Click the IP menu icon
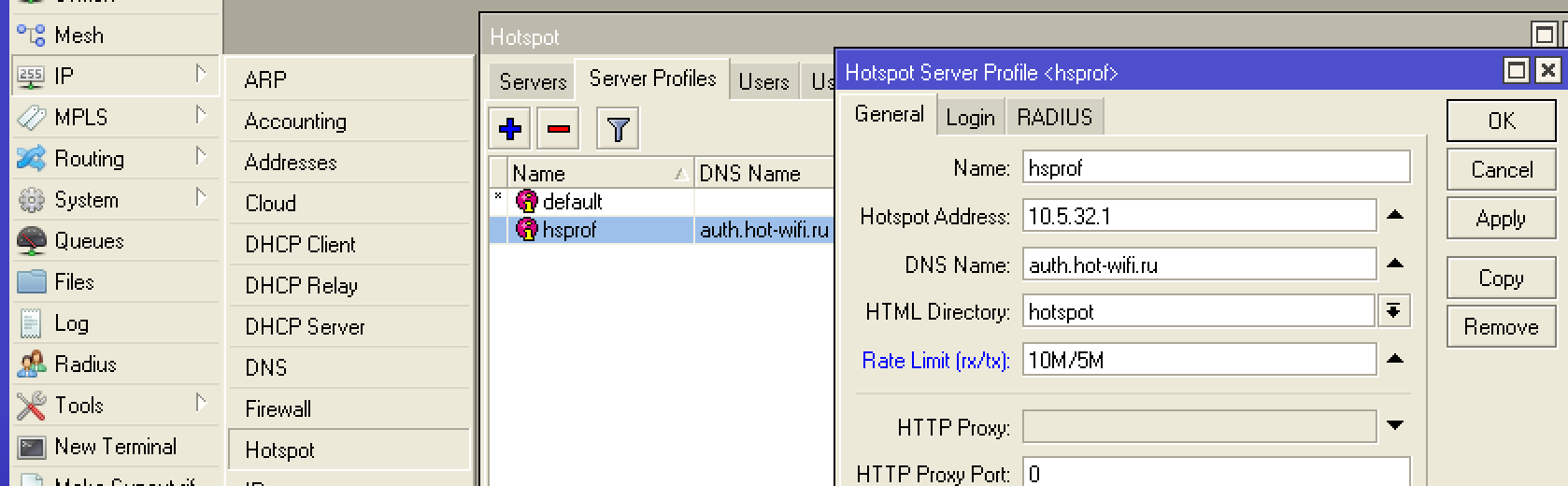The height and width of the screenshot is (486, 1568). (x=31, y=77)
